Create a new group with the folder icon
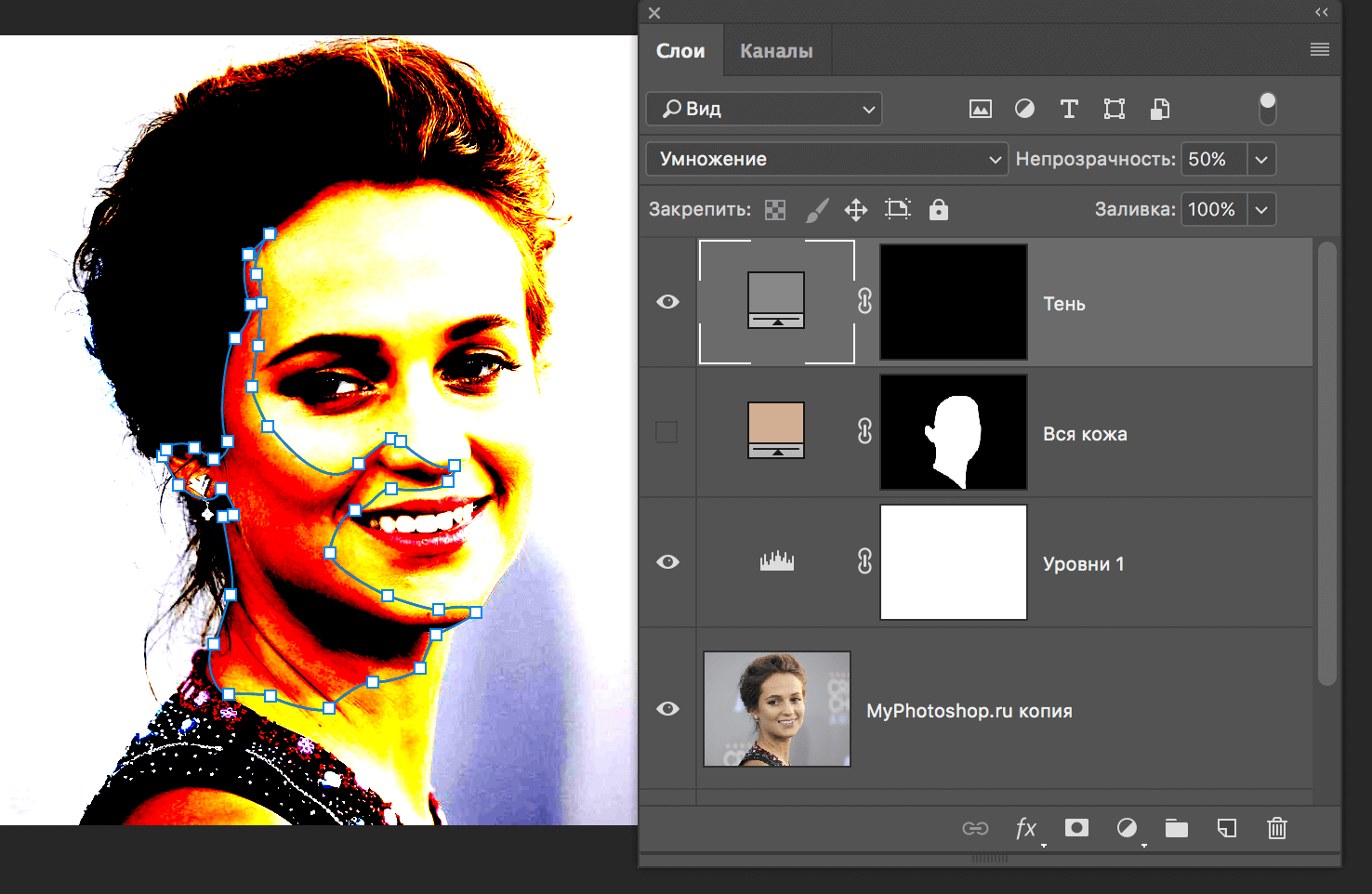This screenshot has height=894, width=1372. 1177,828
